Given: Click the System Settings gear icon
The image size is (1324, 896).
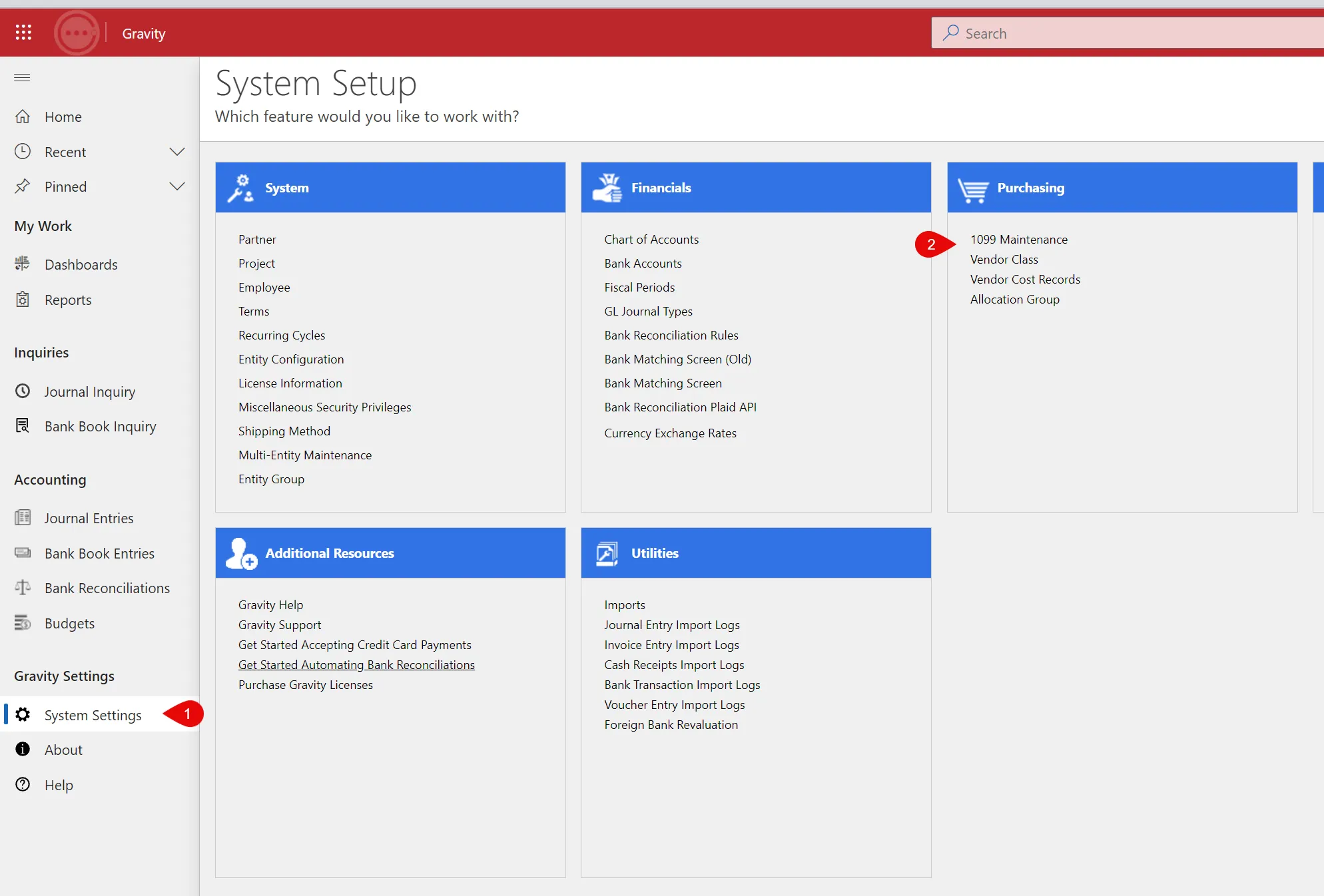Looking at the screenshot, I should [x=23, y=715].
